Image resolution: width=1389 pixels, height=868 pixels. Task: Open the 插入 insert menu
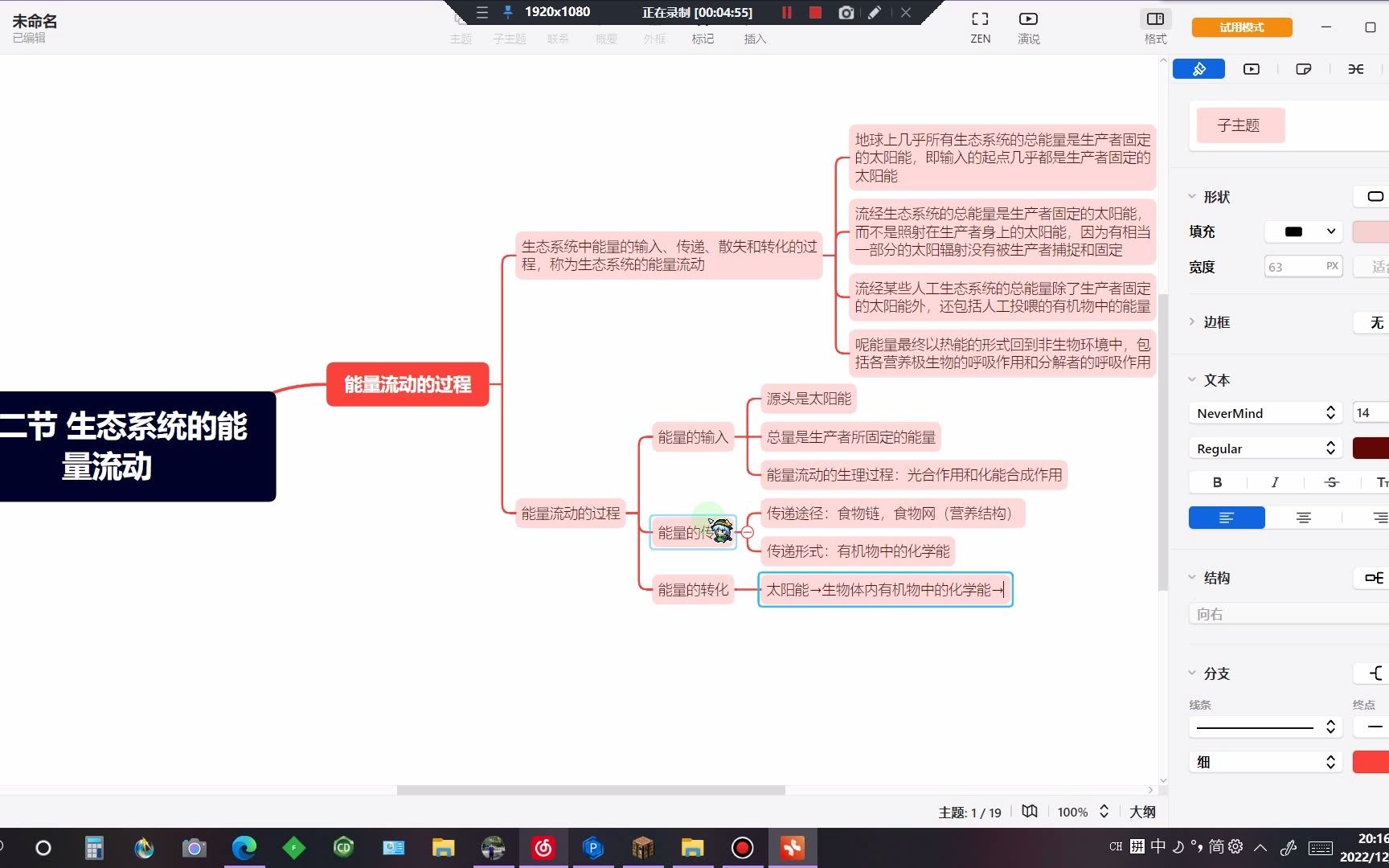pyautogui.click(x=754, y=38)
